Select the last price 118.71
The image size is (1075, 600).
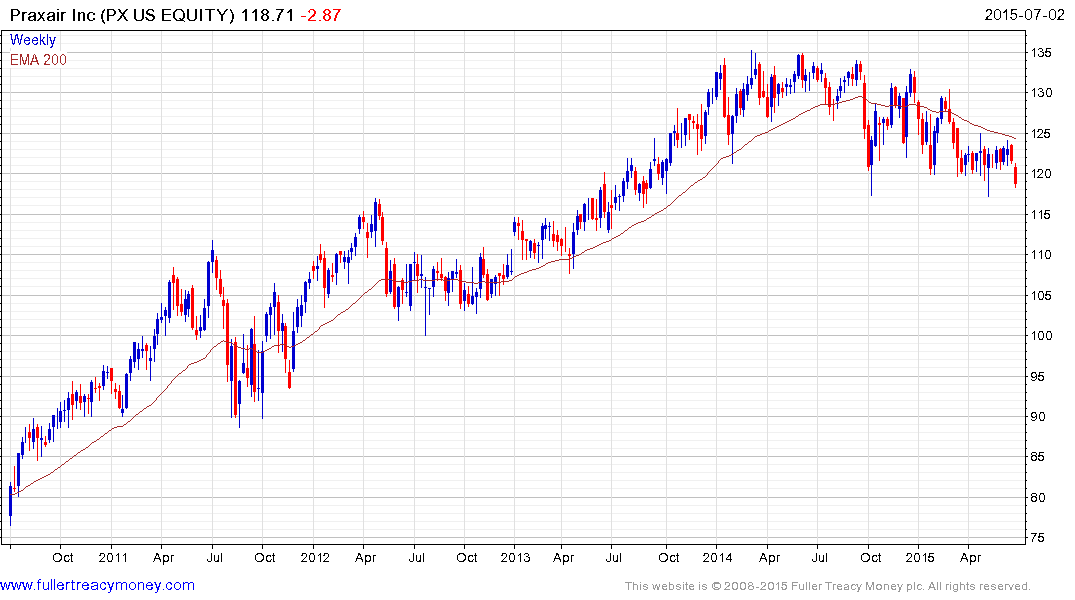pyautogui.click(x=267, y=15)
